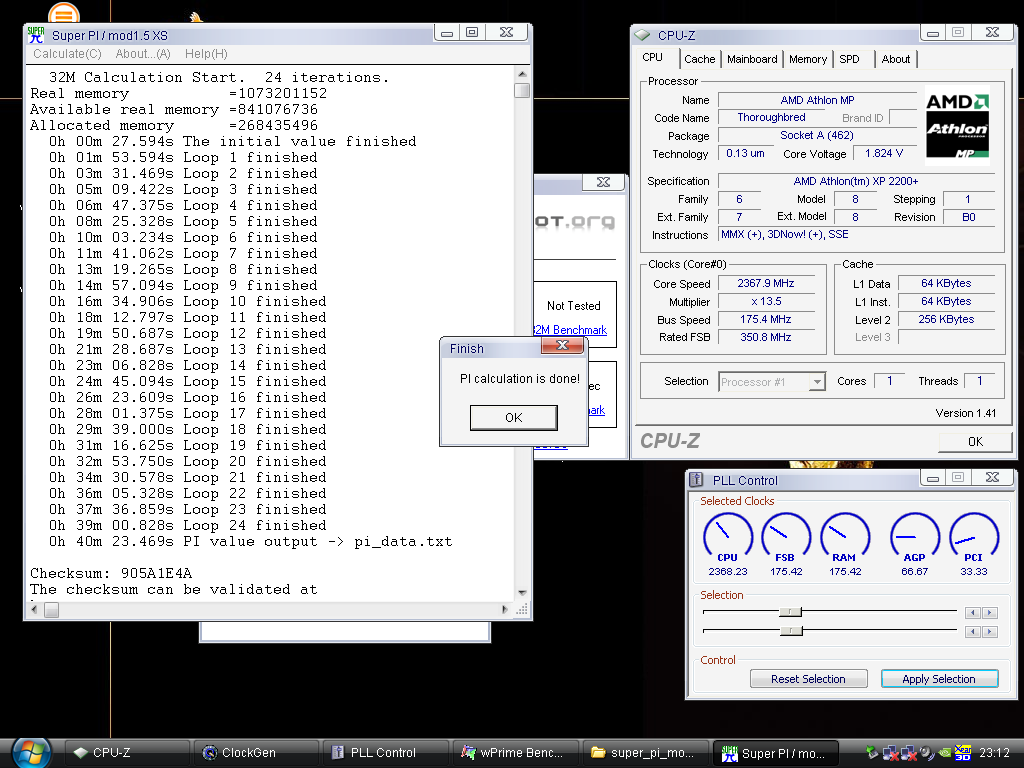1024x768 pixels.
Task: Open the About...(A) menu in Super PI
Action: pyautogui.click(x=143, y=54)
